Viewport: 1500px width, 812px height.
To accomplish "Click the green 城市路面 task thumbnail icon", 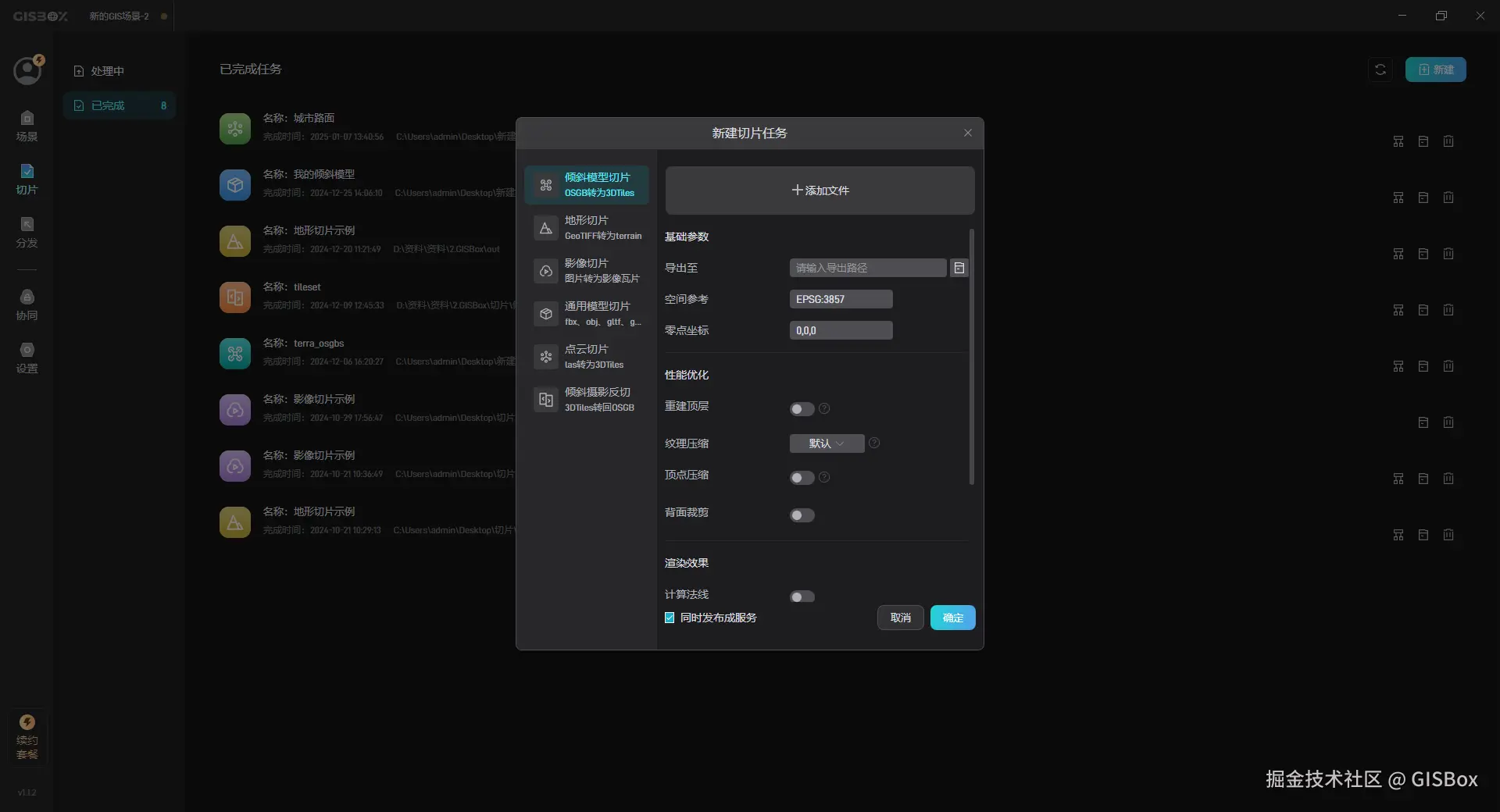I will point(235,129).
